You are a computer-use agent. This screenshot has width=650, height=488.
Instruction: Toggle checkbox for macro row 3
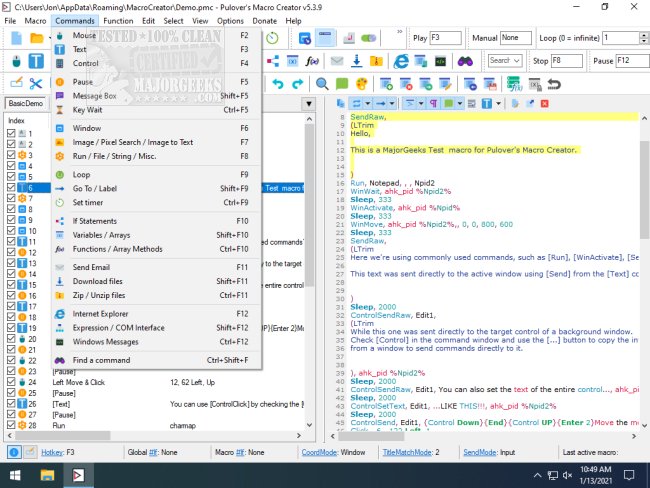pyautogui.click(x=11, y=155)
